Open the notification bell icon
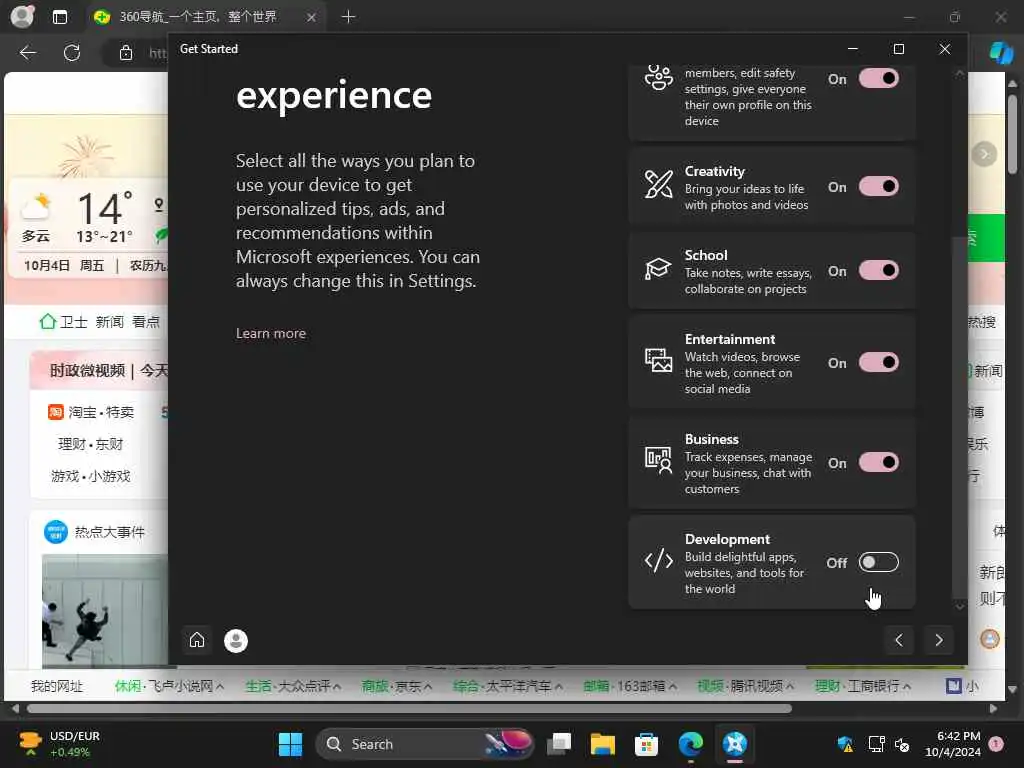Screen dimensions: 1024x768 996,744
